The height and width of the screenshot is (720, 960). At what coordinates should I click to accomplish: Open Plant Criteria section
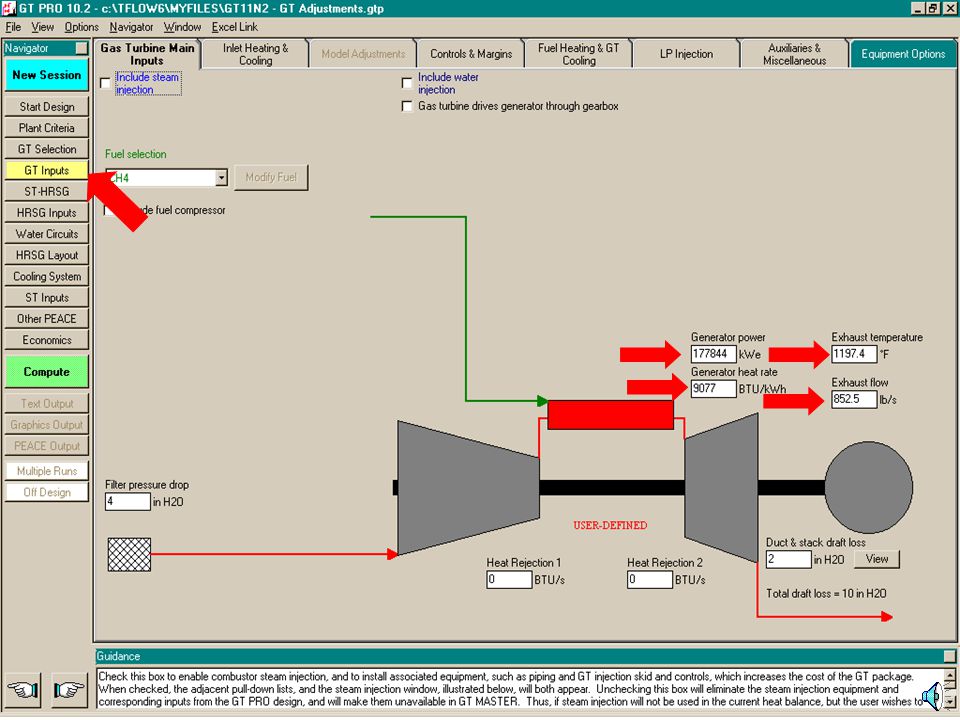[x=47, y=128]
